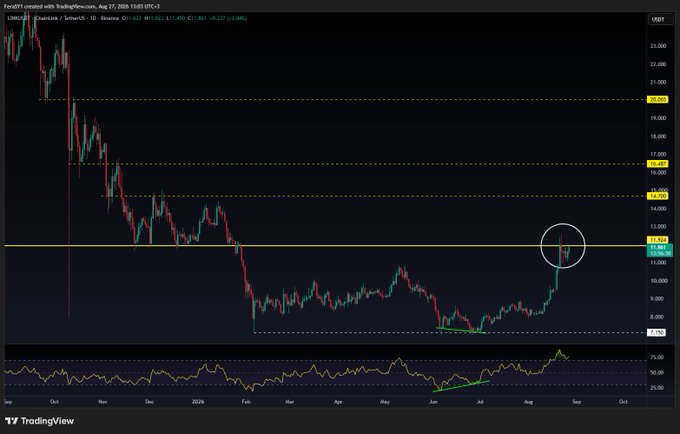This screenshot has width=680, height=434.
Task: Click the 23.000 price axis value
Action: 658,46
